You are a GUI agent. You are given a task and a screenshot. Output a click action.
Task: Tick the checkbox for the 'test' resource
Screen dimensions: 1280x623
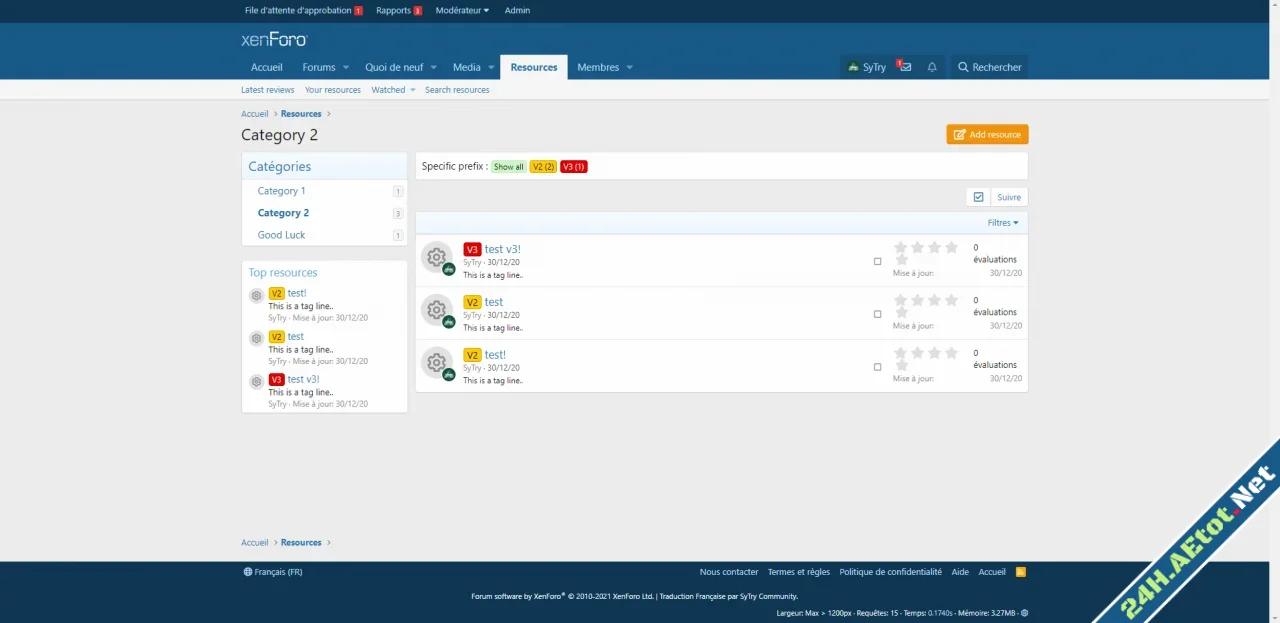(x=877, y=314)
